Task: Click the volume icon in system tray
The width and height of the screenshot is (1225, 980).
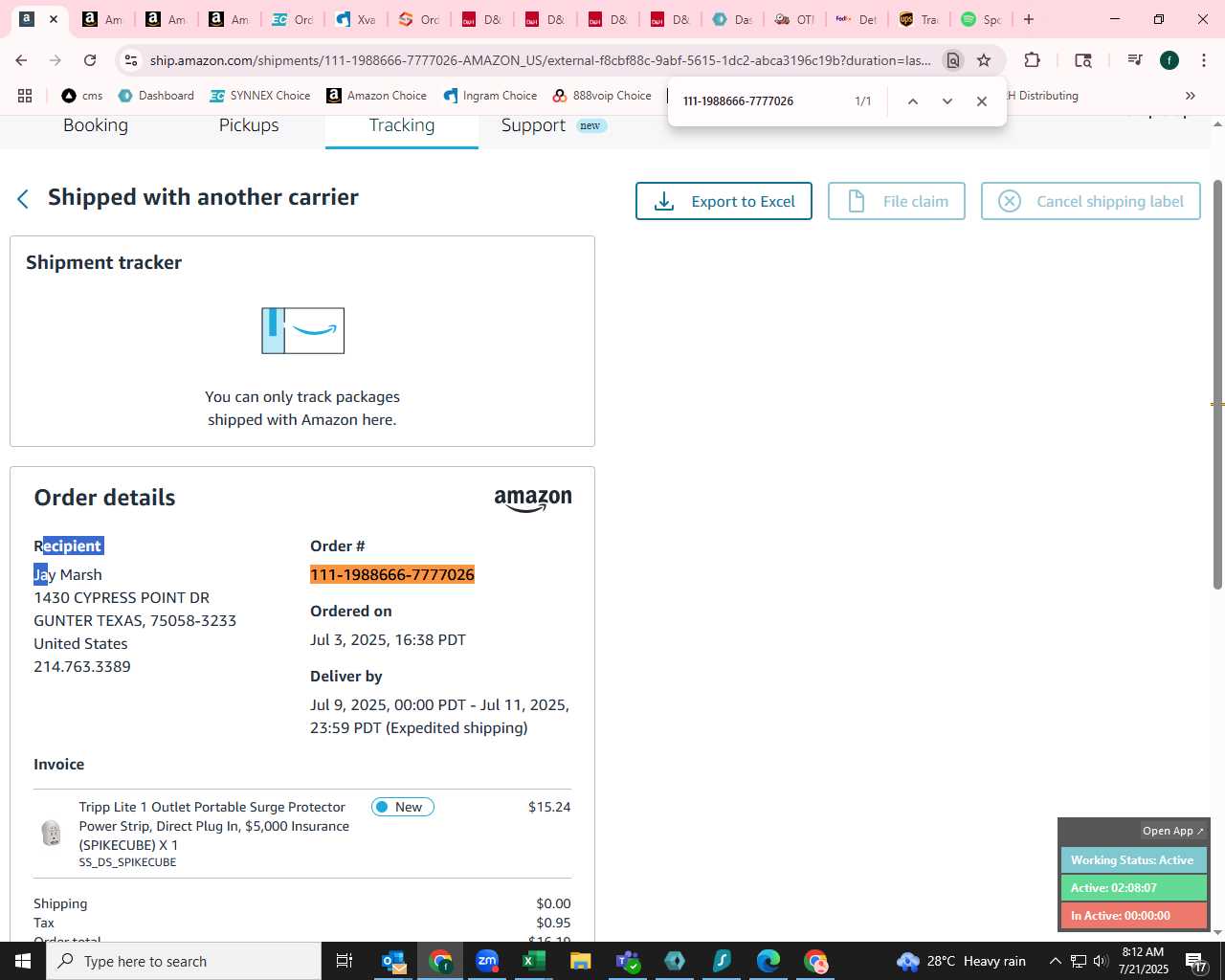Action: pos(1101,961)
